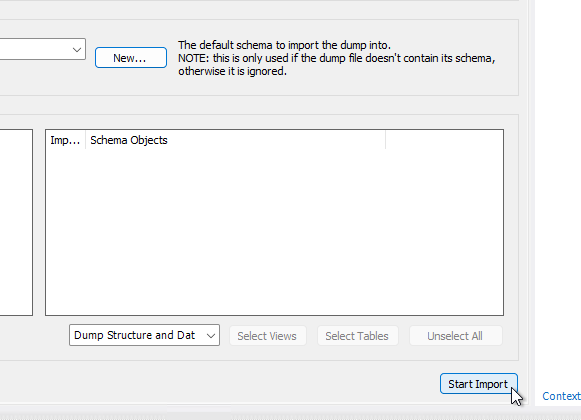Expand the Dump Structure and Dat dropdown
This screenshot has width=581, height=420.
click(x=144, y=335)
